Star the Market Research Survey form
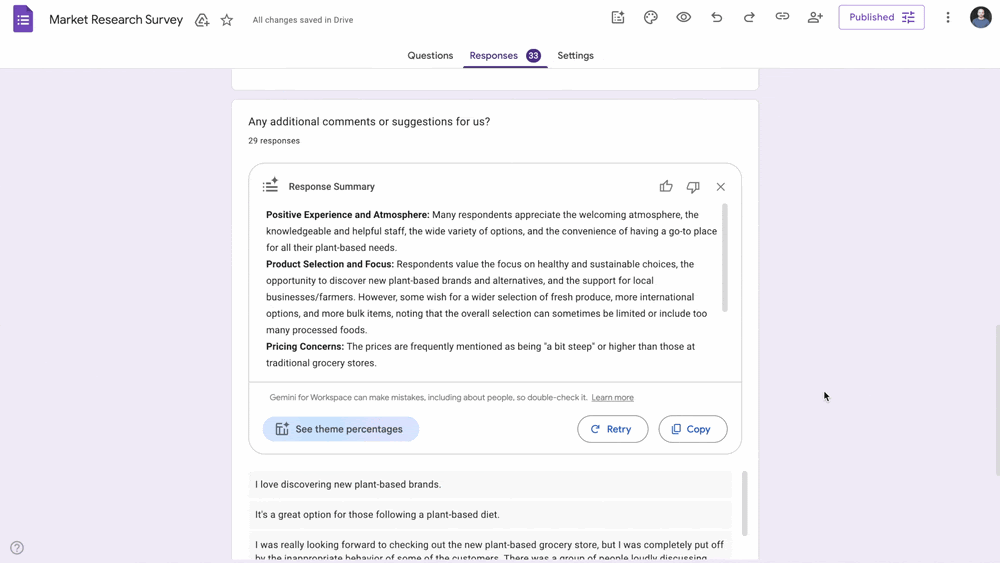The width and height of the screenshot is (1000, 563). pos(227,20)
